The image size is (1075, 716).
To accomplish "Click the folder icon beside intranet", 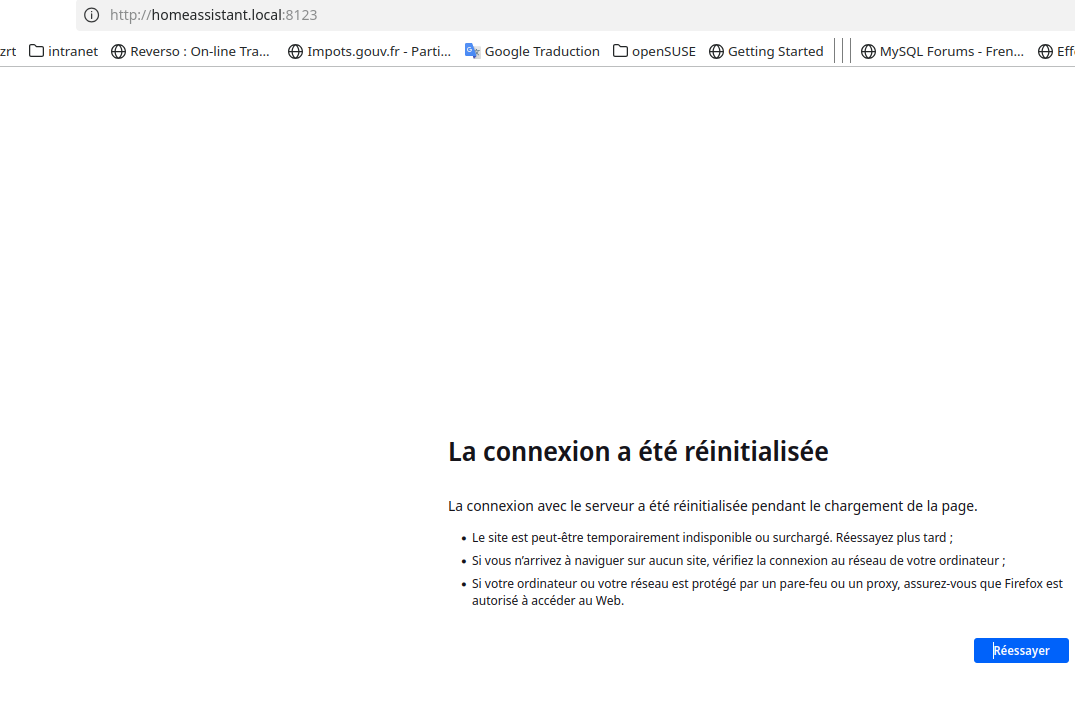I will [37, 51].
